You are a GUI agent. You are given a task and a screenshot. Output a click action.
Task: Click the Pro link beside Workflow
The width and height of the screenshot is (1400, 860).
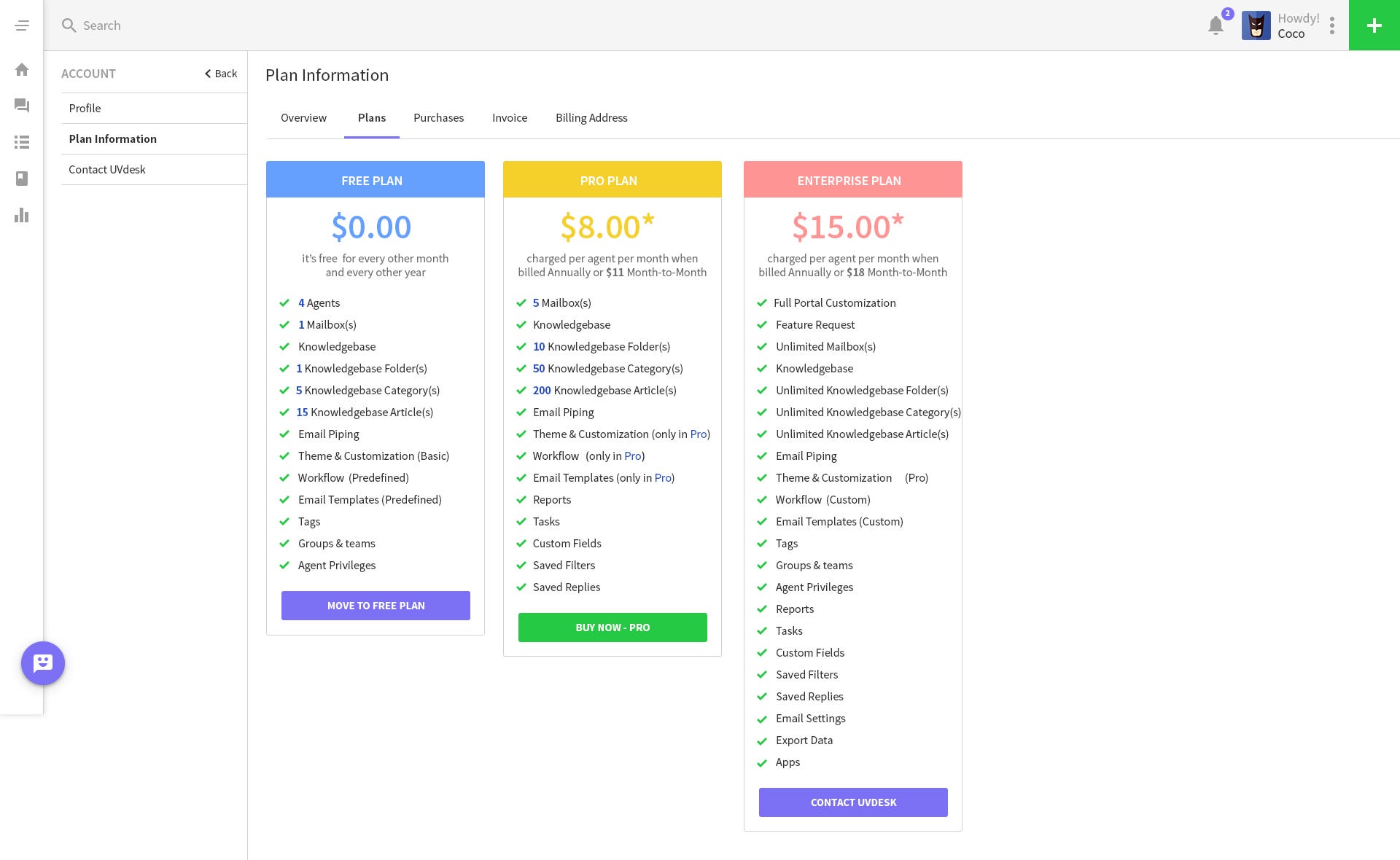(633, 456)
